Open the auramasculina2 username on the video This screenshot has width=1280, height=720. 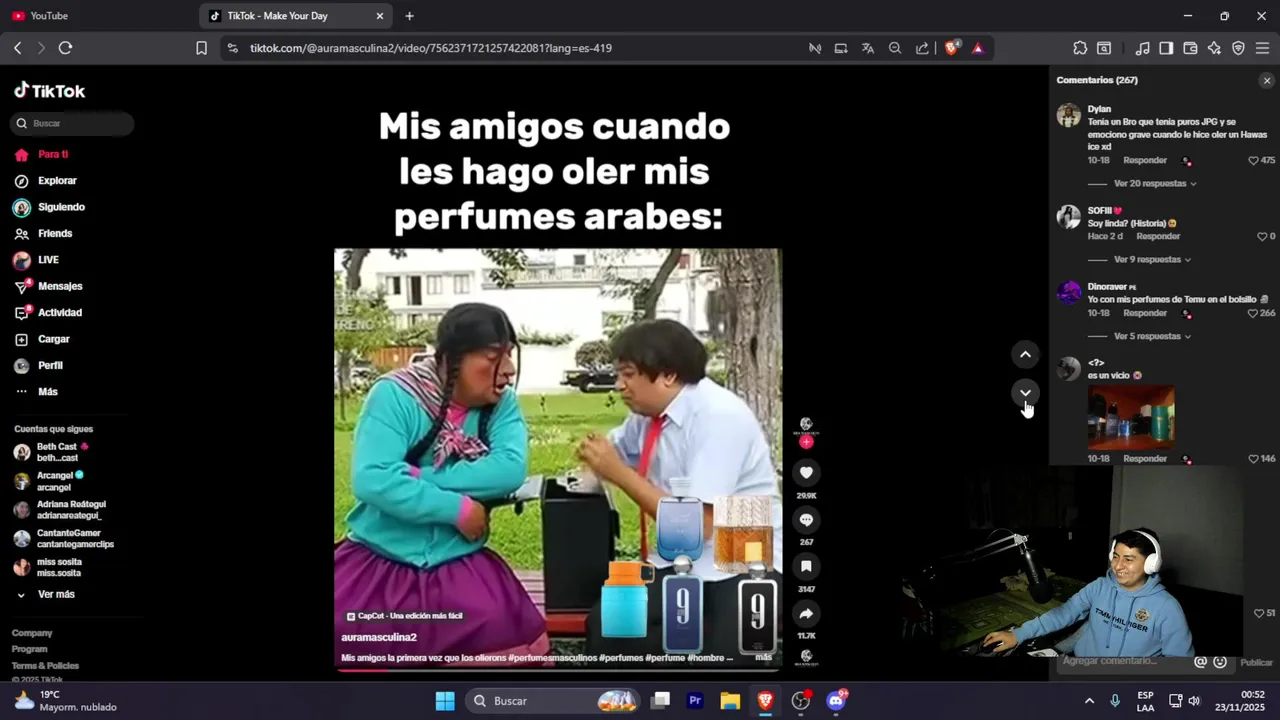379,637
